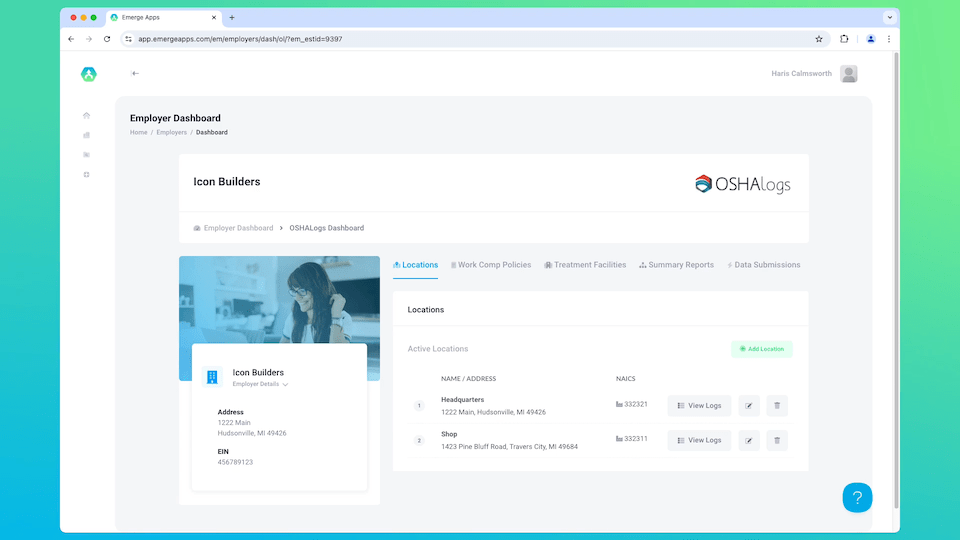Select the Emerge Apps browser tab
Screen dimensions: 960x540
[163, 18]
